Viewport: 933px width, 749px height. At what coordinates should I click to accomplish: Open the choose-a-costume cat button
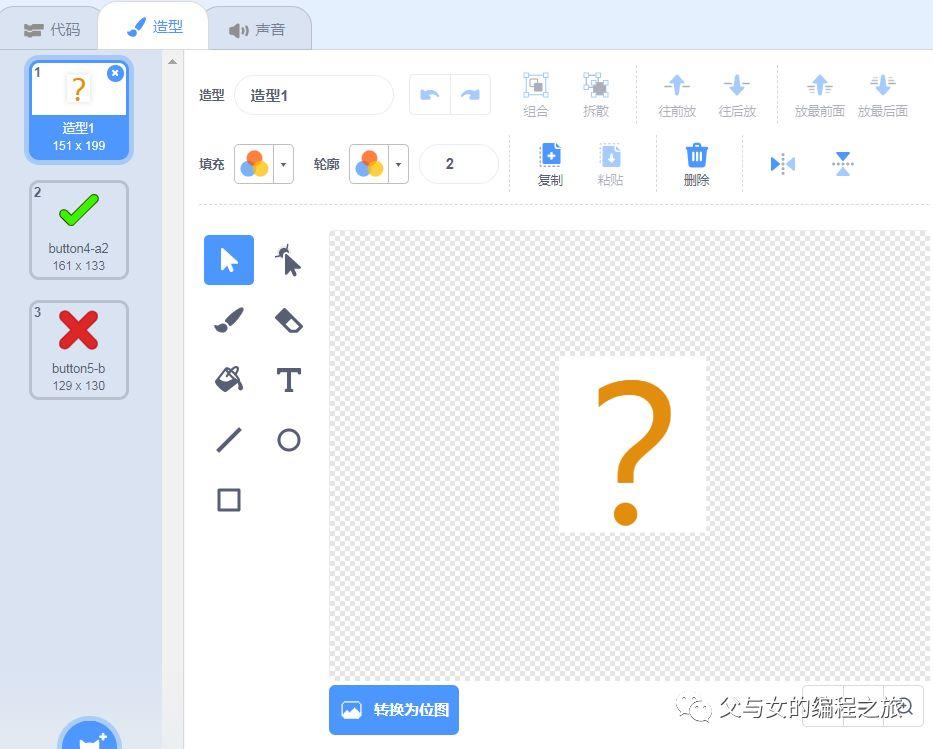pos(90,736)
